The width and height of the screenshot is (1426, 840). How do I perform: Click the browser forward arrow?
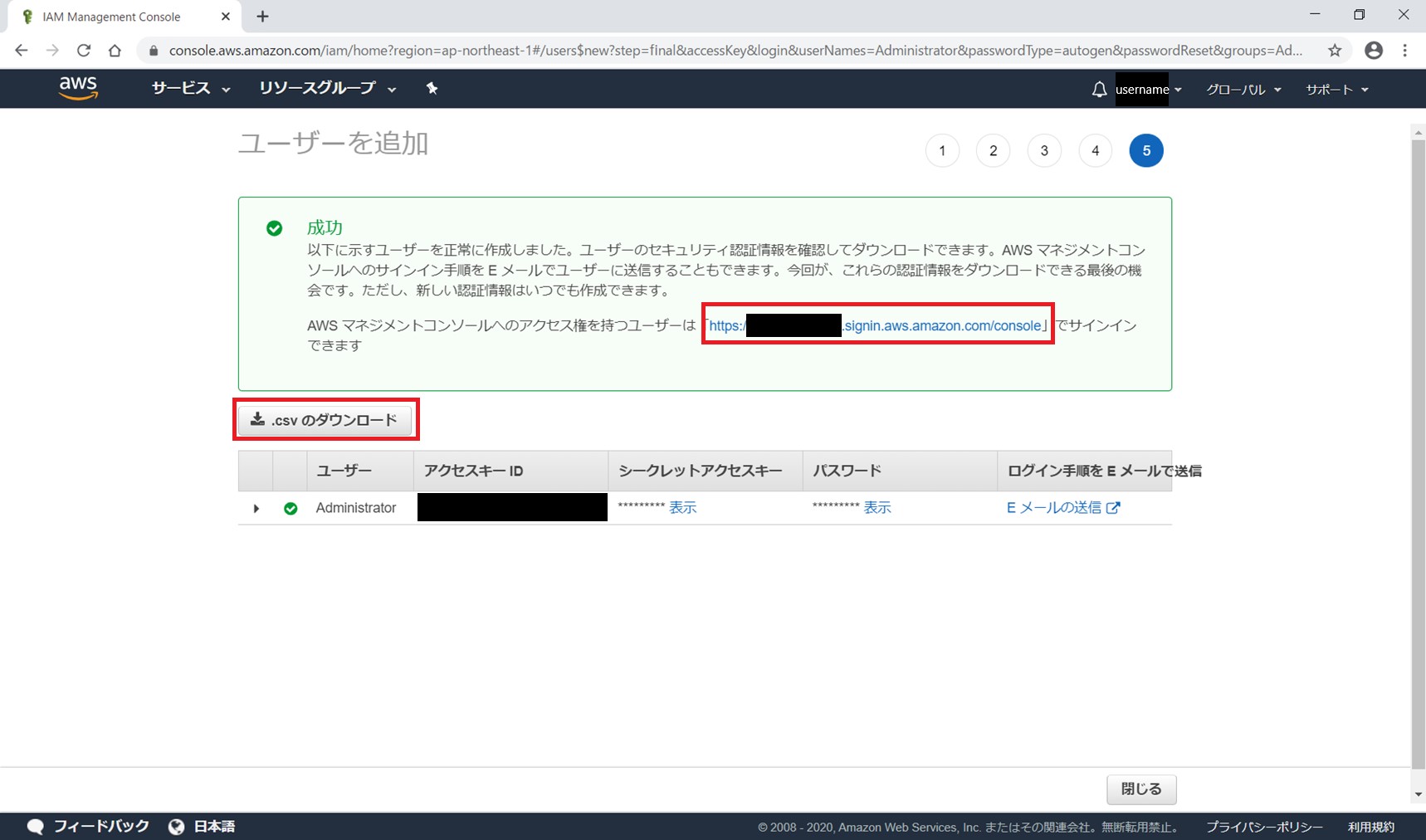[52, 50]
